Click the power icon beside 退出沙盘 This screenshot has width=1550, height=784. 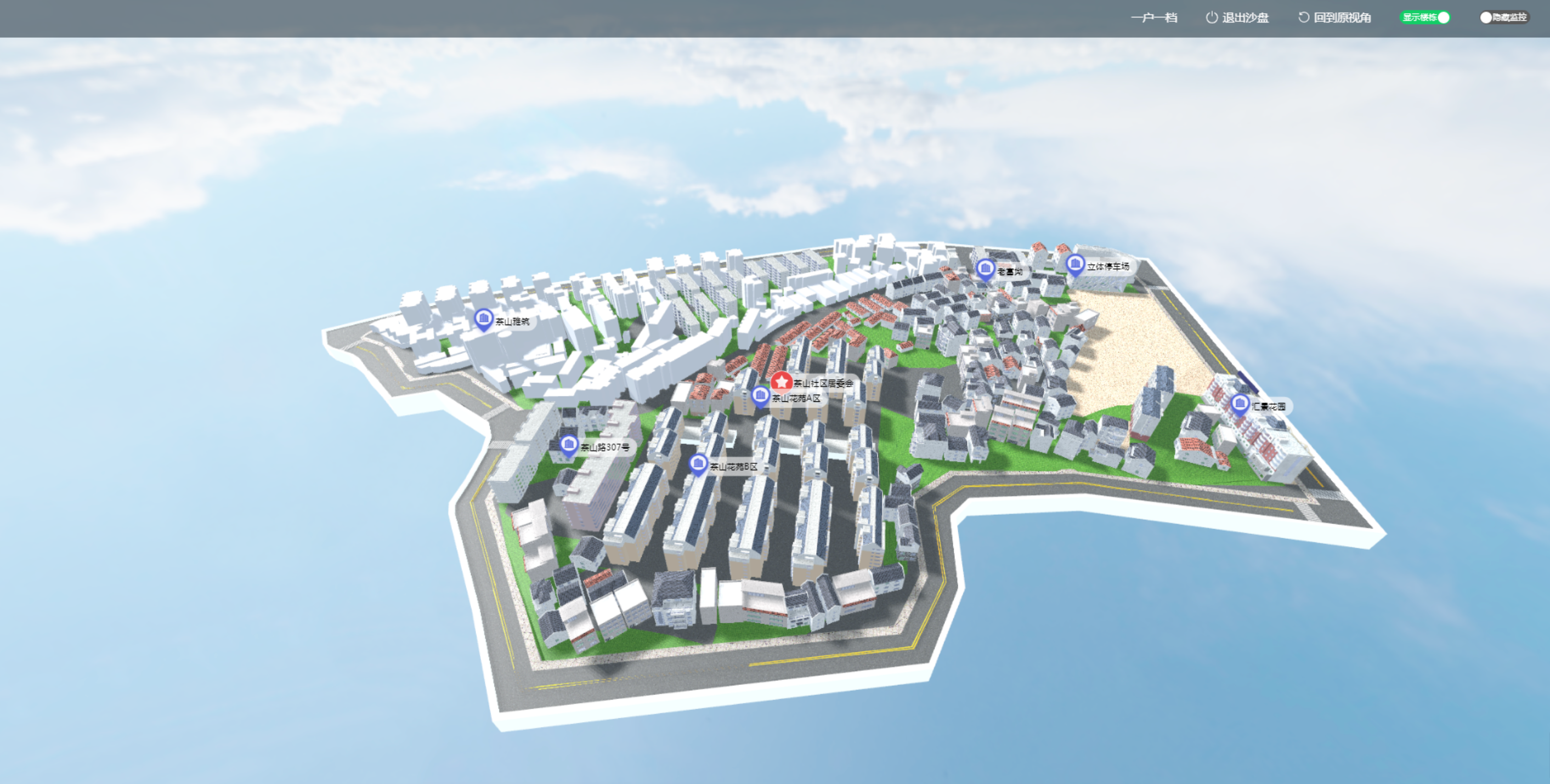click(1211, 18)
